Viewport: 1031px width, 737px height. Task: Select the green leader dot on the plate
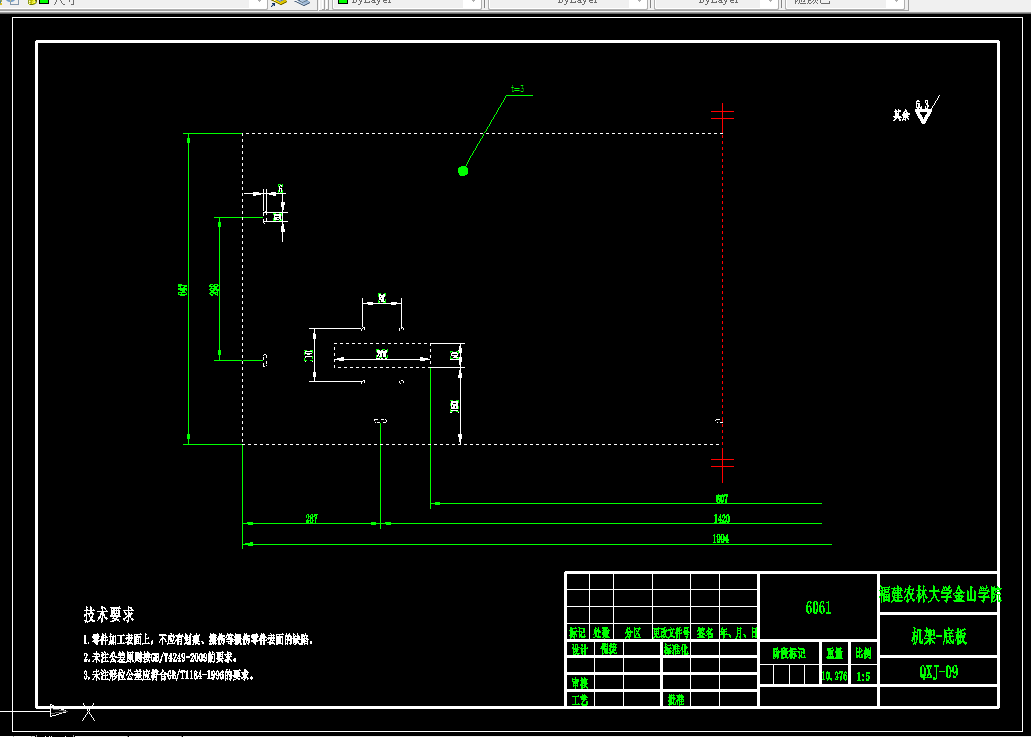[x=463, y=171]
